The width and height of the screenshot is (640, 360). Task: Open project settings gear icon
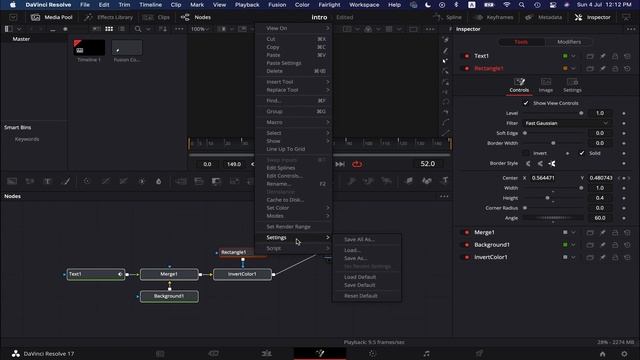[624, 354]
